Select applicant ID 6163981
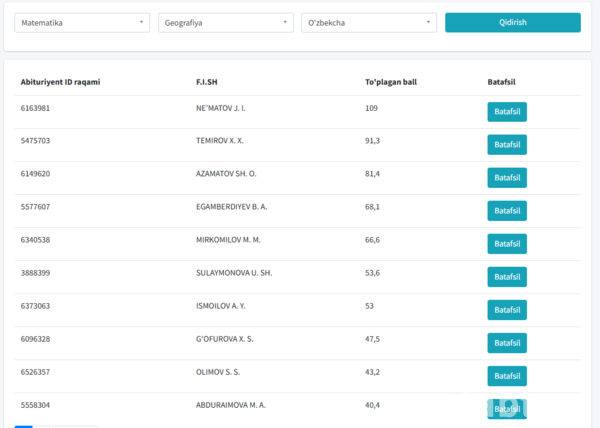The image size is (600, 428). (35, 108)
